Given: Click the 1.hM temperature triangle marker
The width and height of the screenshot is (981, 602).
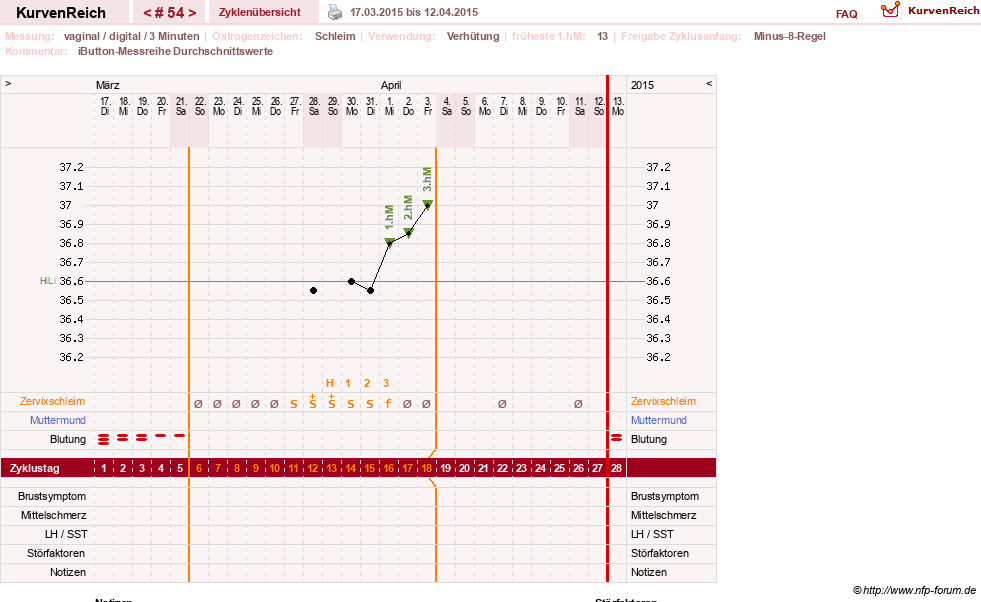Looking at the screenshot, I should pos(389,243).
